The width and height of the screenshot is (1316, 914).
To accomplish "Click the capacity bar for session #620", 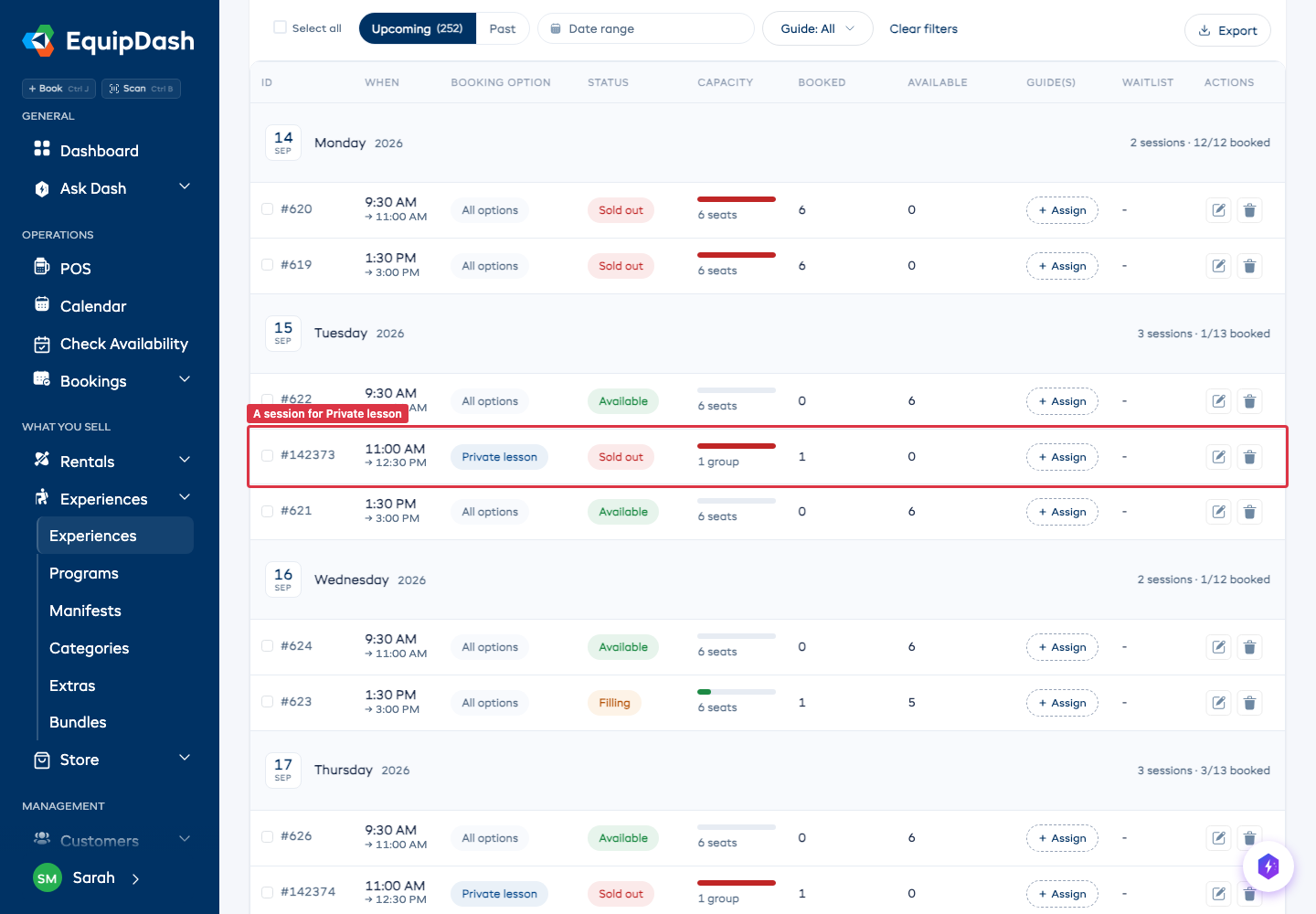I will pyautogui.click(x=737, y=199).
